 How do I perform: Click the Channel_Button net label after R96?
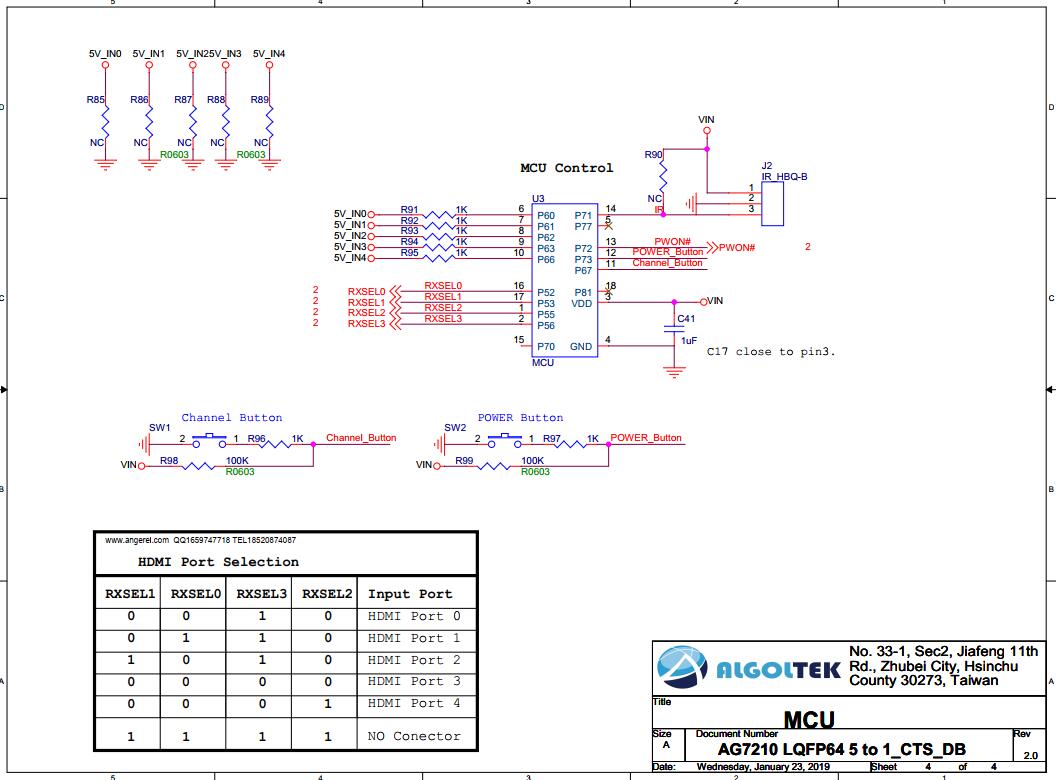361,438
